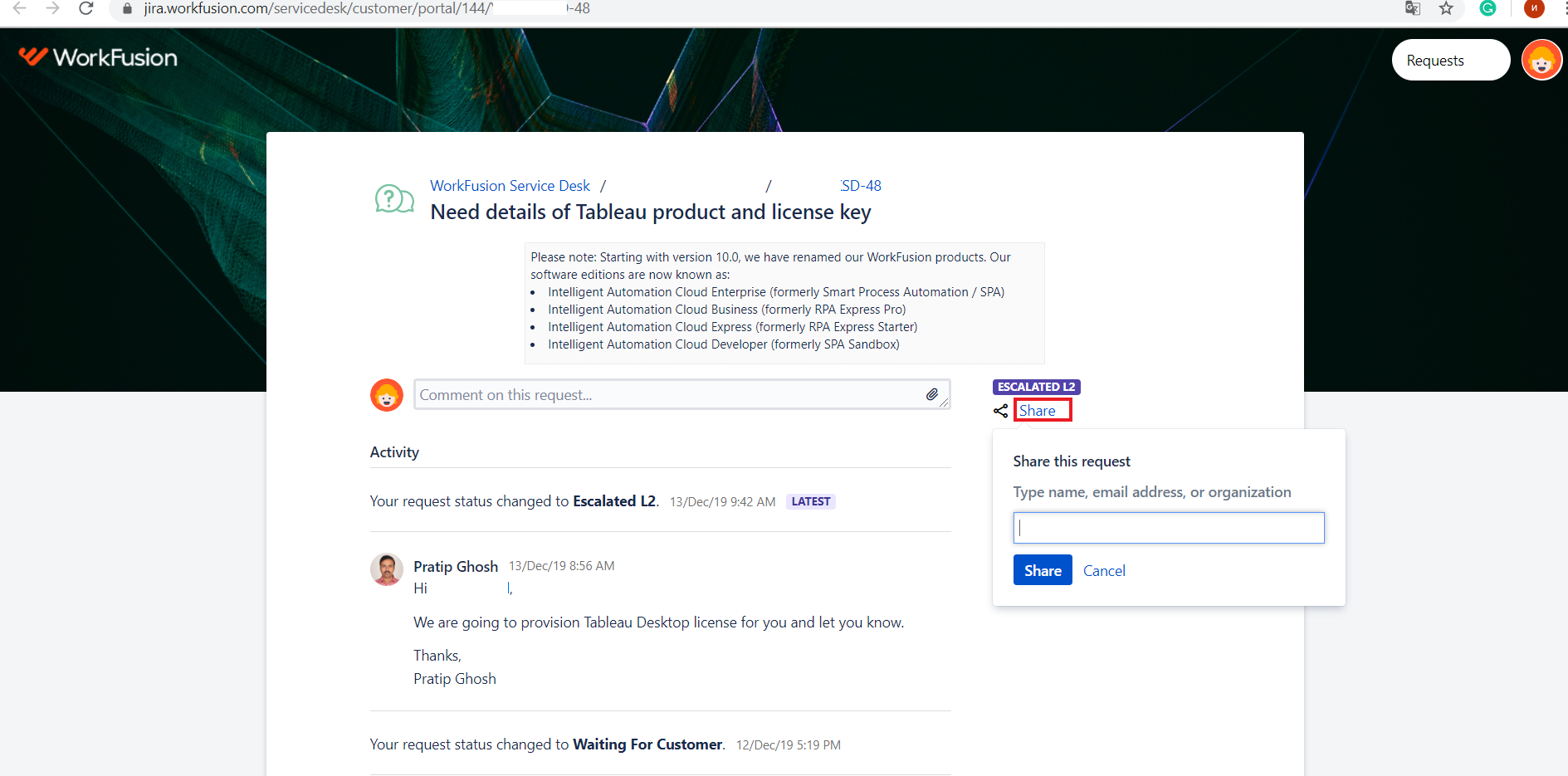Click the commenter avatar beside comment box

point(387,395)
